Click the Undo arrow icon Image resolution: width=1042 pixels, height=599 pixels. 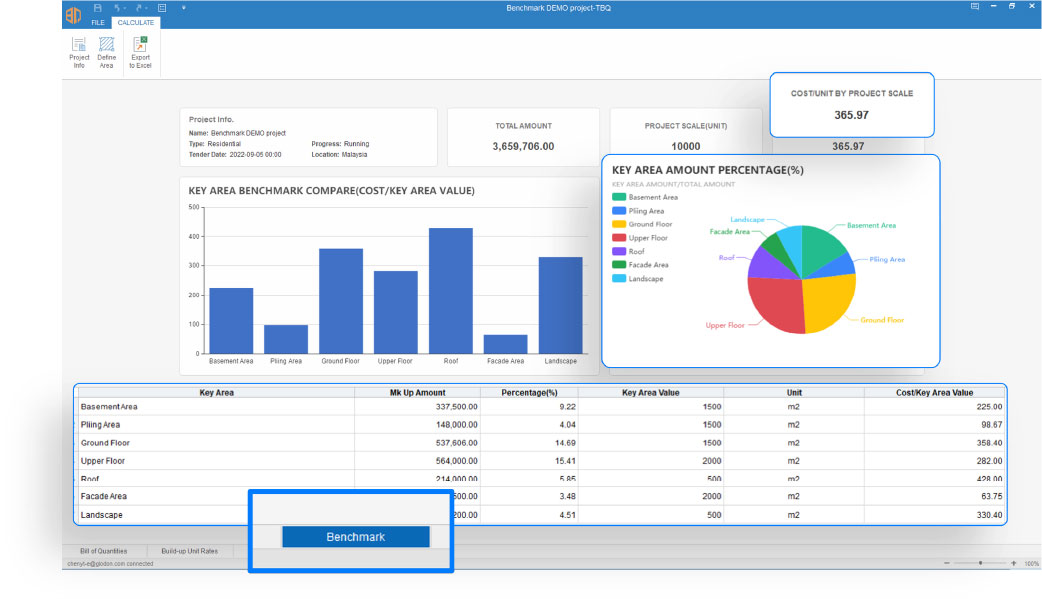click(x=118, y=7)
